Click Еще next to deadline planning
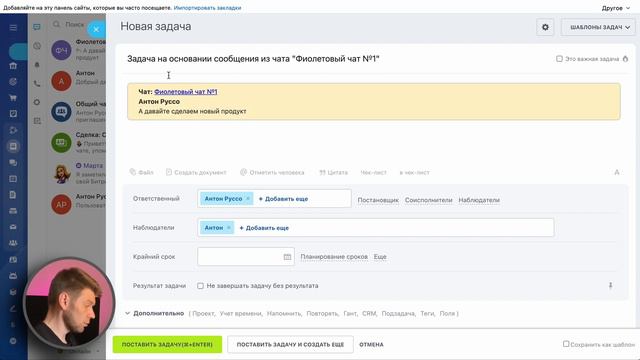640x360 pixels. 380,257
